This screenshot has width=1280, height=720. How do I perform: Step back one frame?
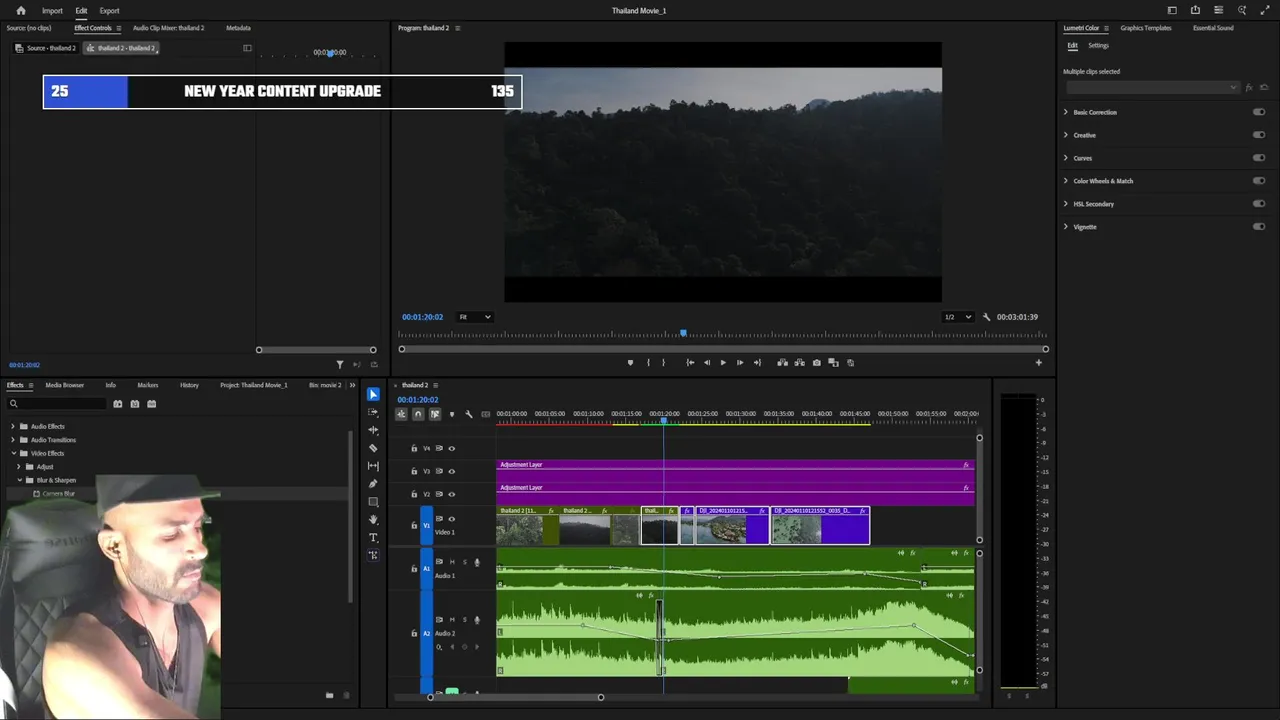pos(707,363)
